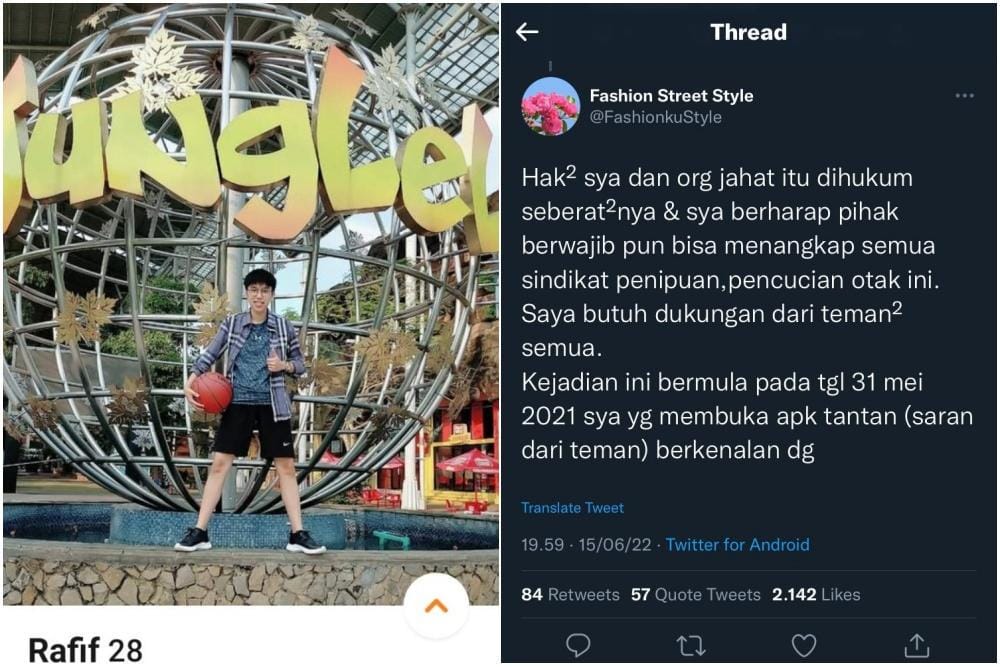The image size is (1000, 667).
Task: Open the tweet's three-dot options menu
Action: [x=964, y=96]
